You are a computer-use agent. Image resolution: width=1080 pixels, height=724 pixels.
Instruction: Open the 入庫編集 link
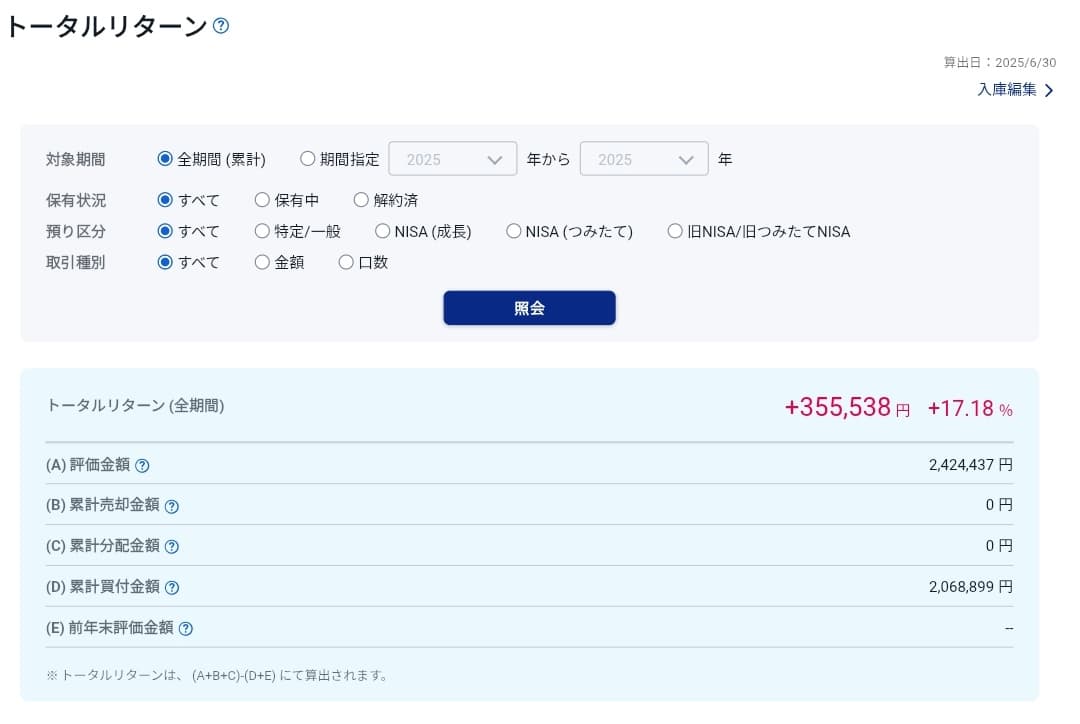(x=1007, y=90)
